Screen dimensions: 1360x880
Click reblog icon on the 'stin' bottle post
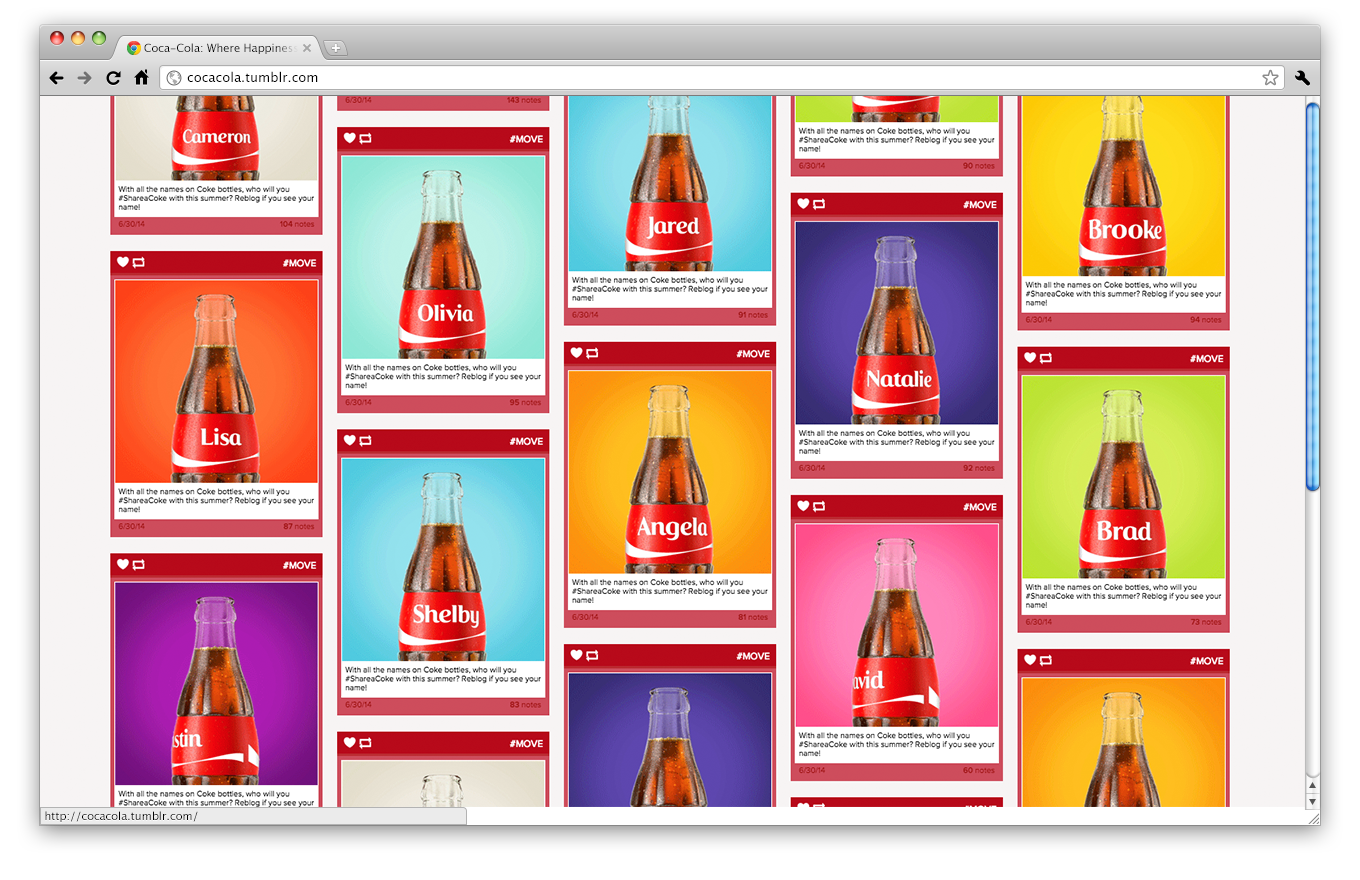[x=138, y=565]
